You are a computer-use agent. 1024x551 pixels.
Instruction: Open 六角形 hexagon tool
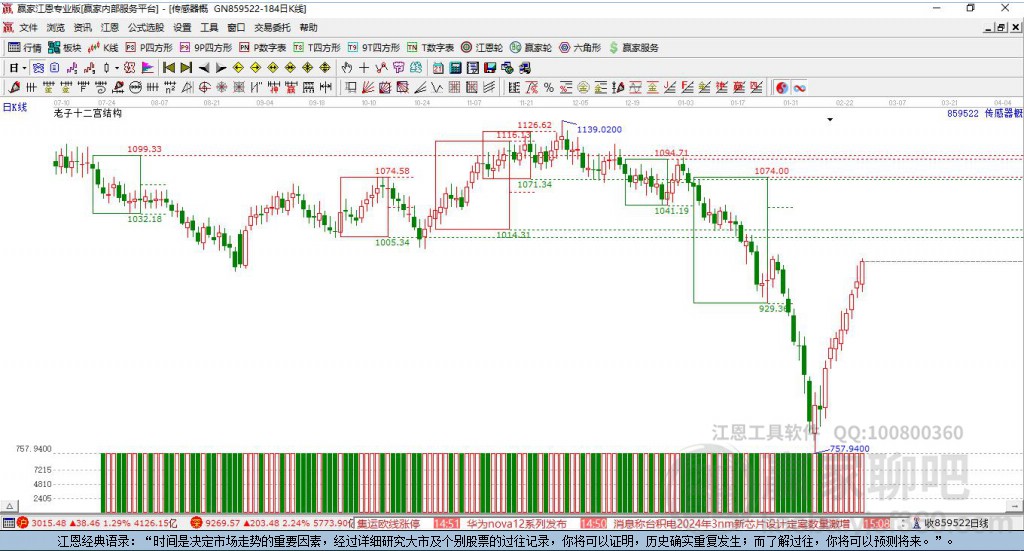580,48
